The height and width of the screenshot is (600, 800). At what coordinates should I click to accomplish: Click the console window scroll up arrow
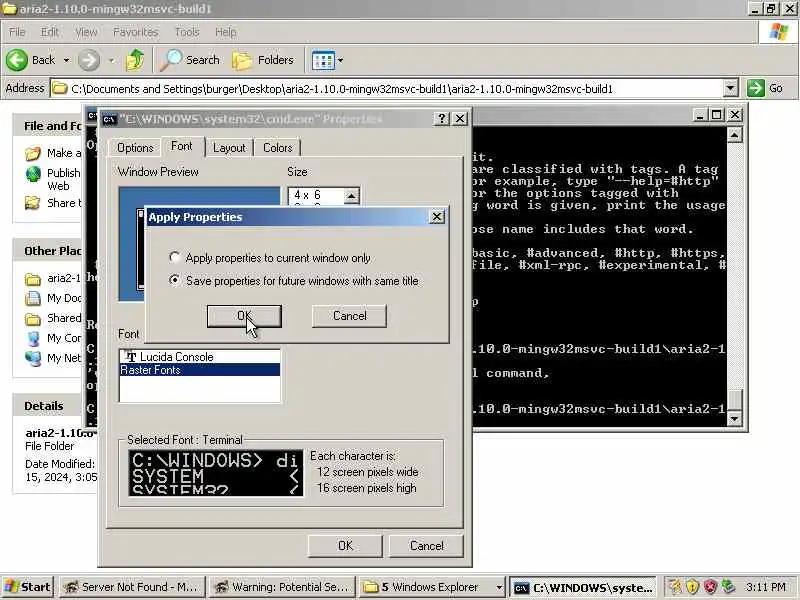pos(734,135)
